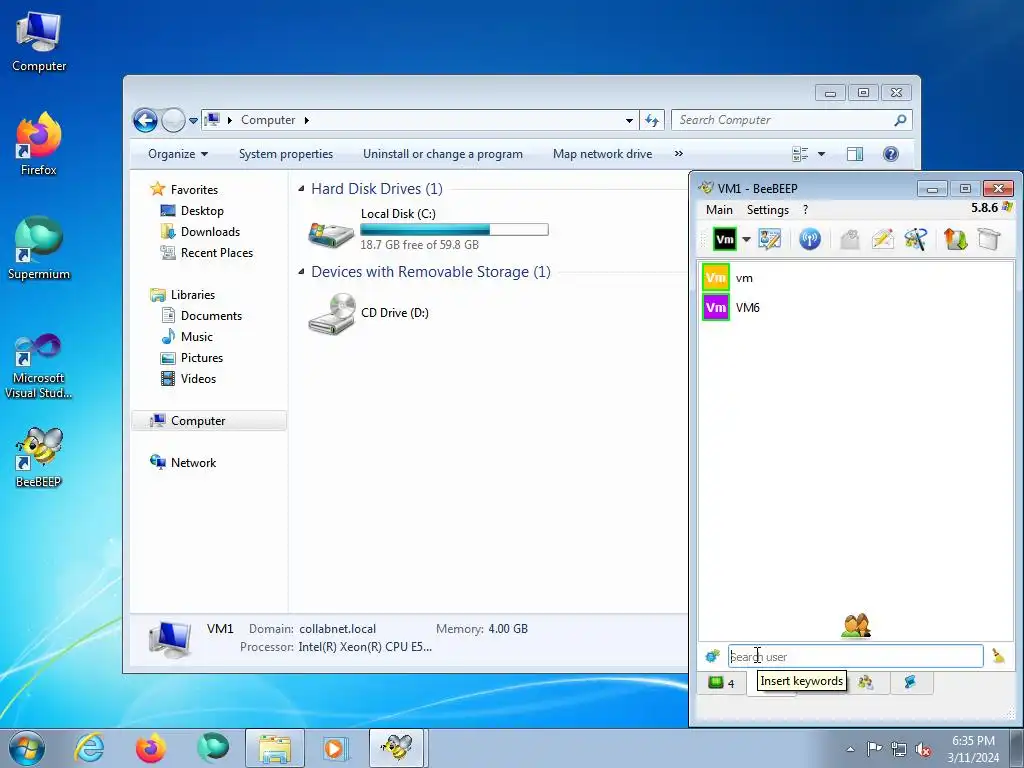Viewport: 1024px width, 768px height.
Task: Click the gear filter icon left of search box
Action: point(712,656)
